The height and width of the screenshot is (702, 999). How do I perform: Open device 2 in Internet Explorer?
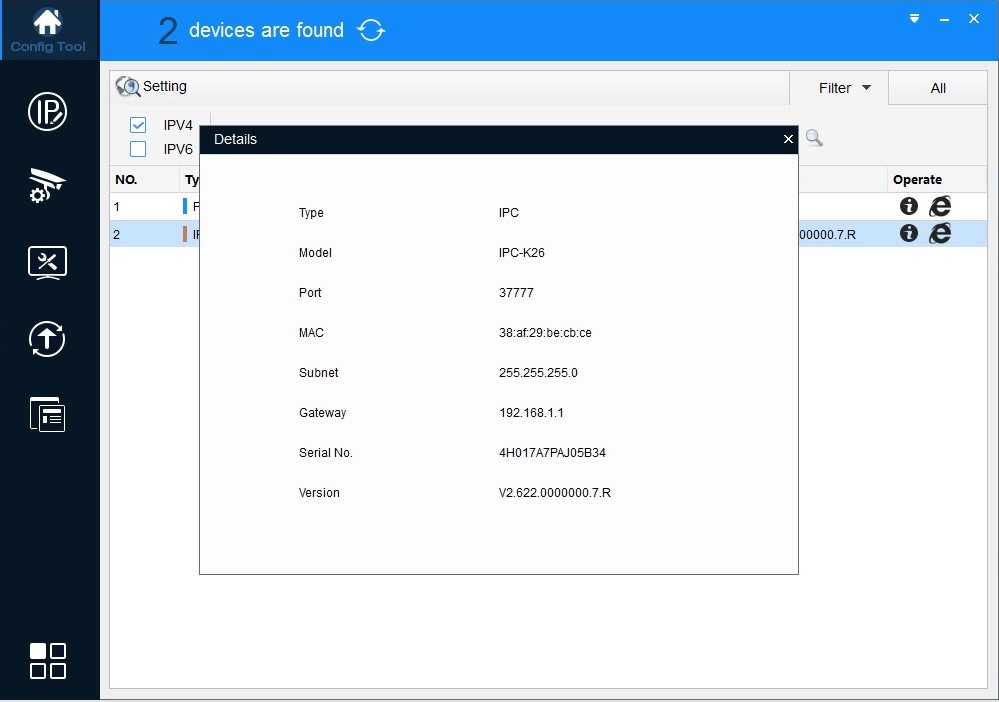(x=939, y=233)
